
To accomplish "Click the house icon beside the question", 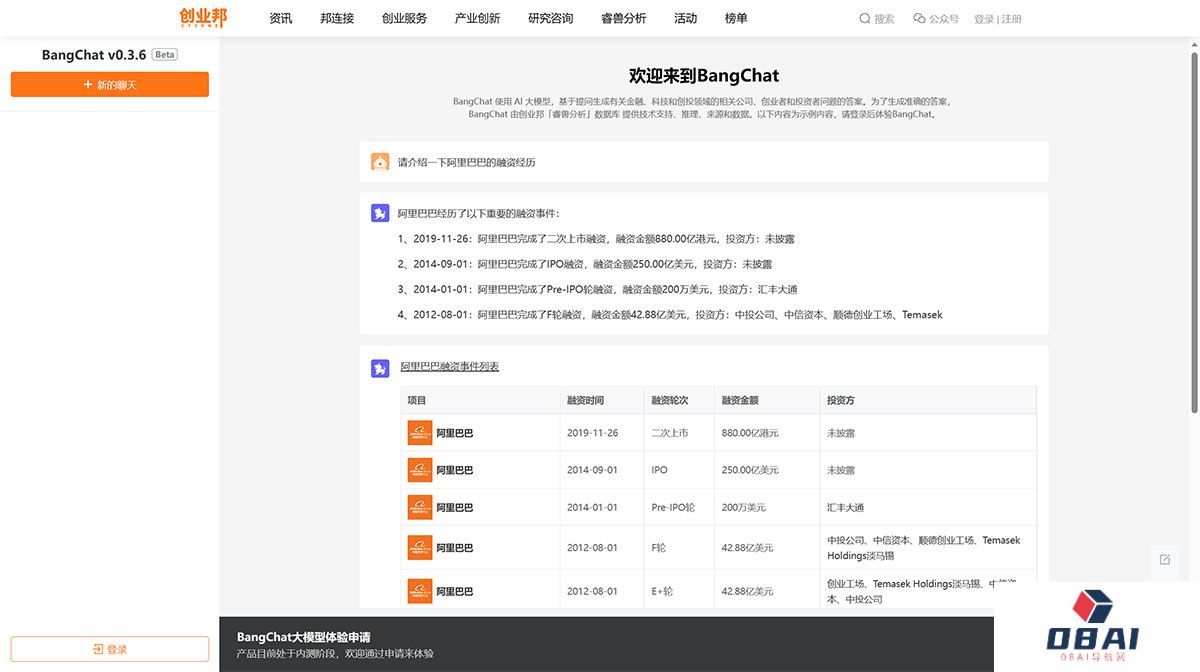I will click(x=380, y=162).
